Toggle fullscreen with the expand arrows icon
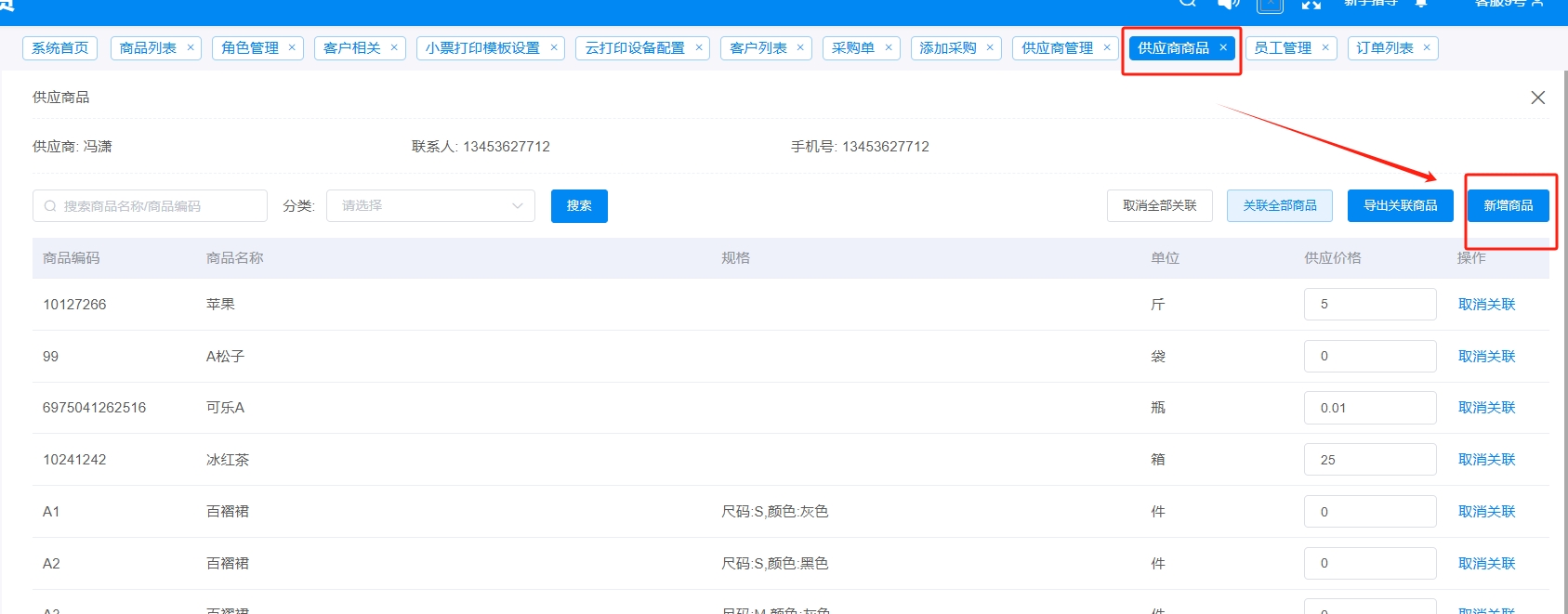Screen dimensions: 1568x614 click(x=1311, y=4)
